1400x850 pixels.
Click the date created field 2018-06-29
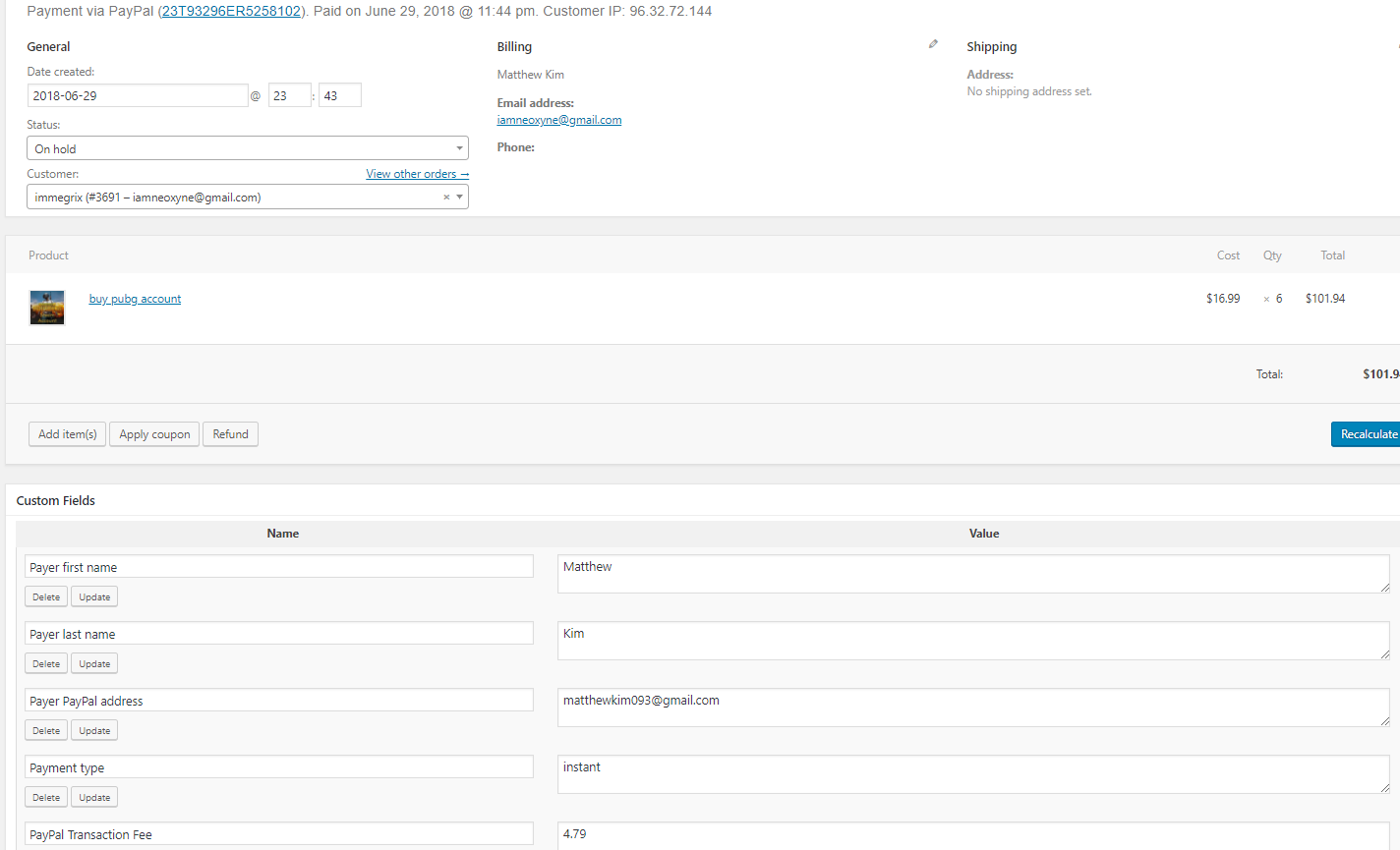pyautogui.click(x=138, y=95)
